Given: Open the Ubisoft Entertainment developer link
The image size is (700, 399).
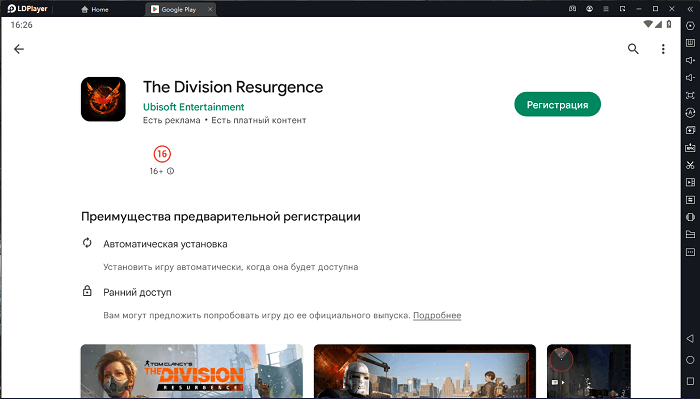Looking at the screenshot, I should [x=193, y=107].
